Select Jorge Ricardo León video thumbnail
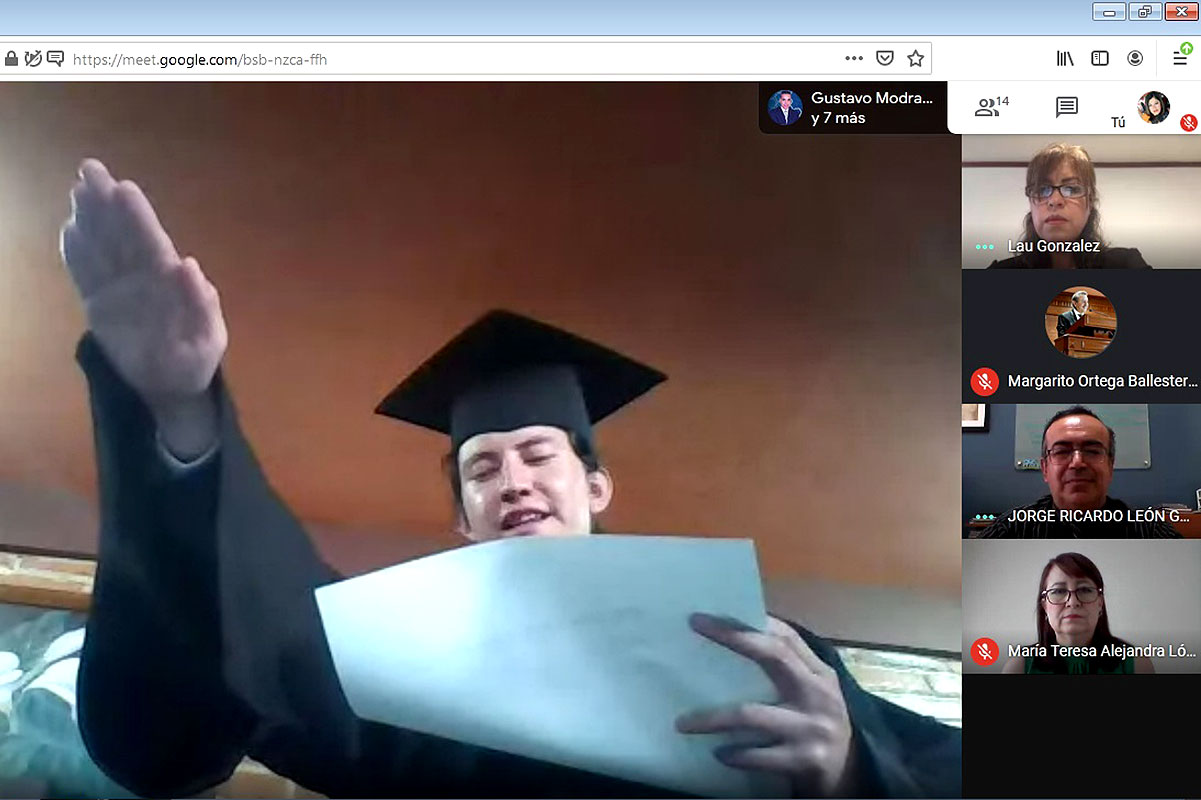 (x=1081, y=471)
